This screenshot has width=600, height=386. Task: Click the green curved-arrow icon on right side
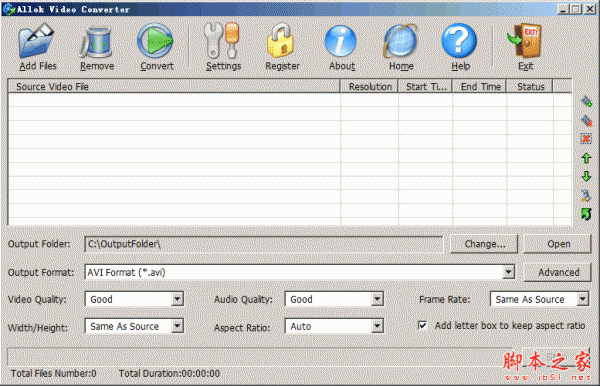tap(586, 213)
